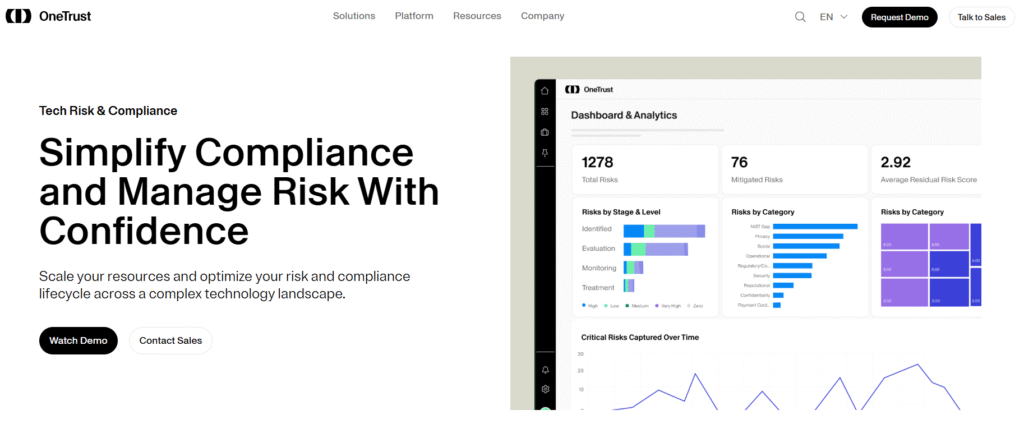Click the Request Demo button
1024x424 pixels.
[899, 17]
